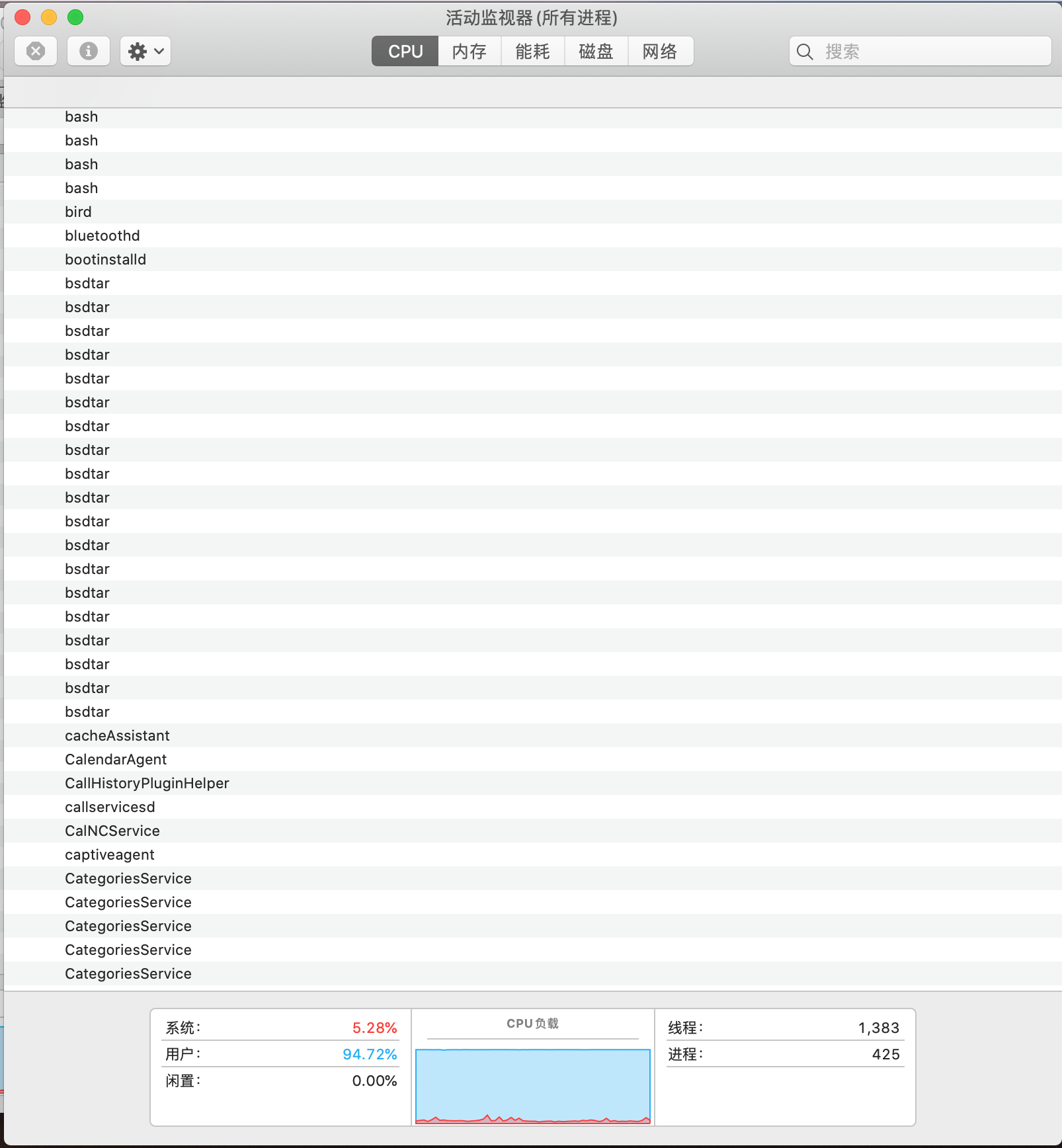The width and height of the screenshot is (1062, 1148).
Task: Select the bluetoothd process
Action: coord(102,235)
